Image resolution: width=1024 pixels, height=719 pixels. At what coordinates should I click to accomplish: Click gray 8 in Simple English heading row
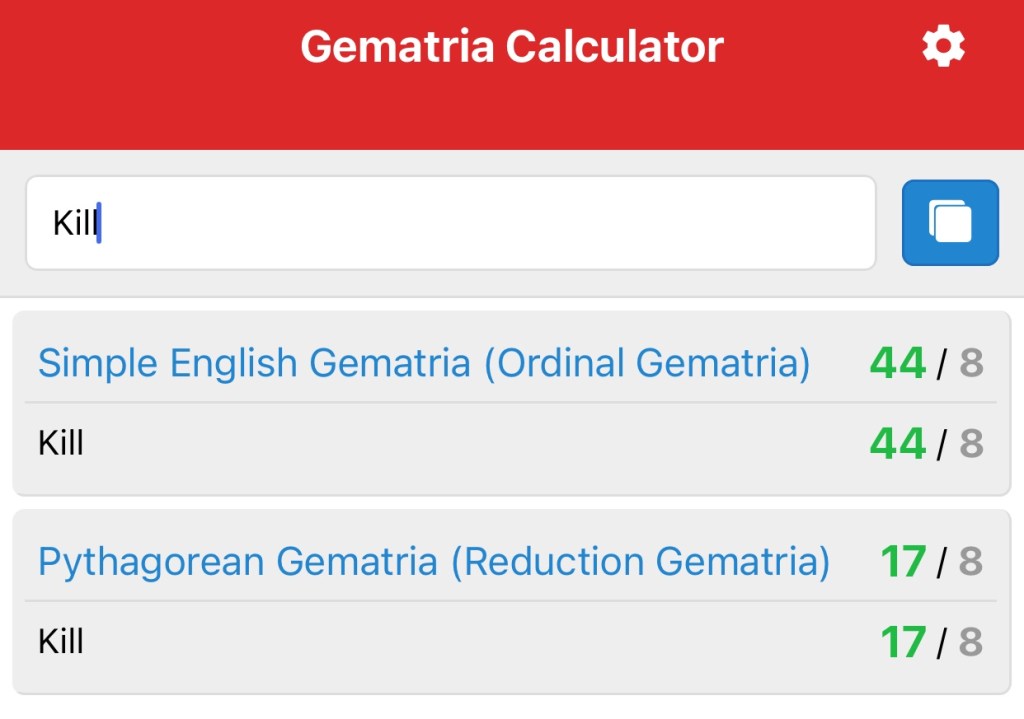tap(971, 364)
